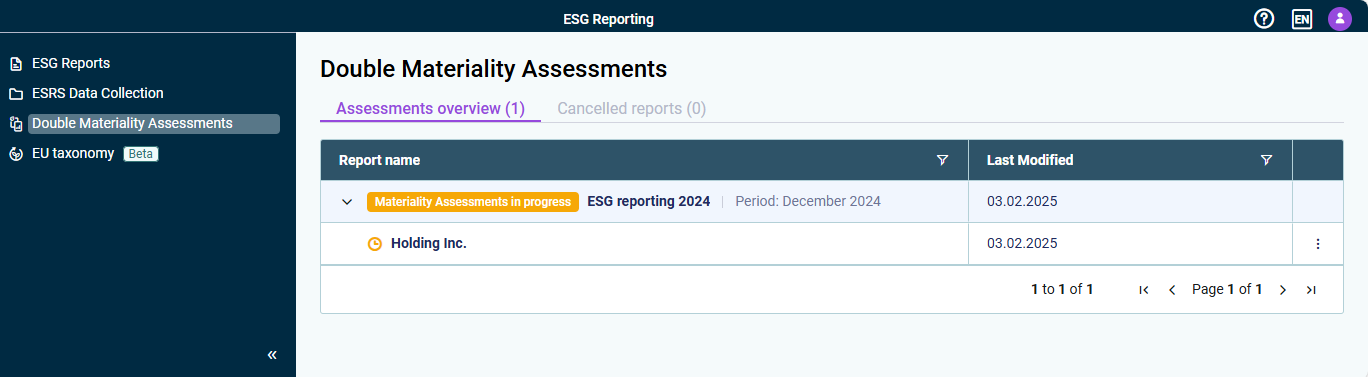Switch to Assessments overview (1) tab
This screenshot has height=377, width=1368.
click(x=430, y=108)
